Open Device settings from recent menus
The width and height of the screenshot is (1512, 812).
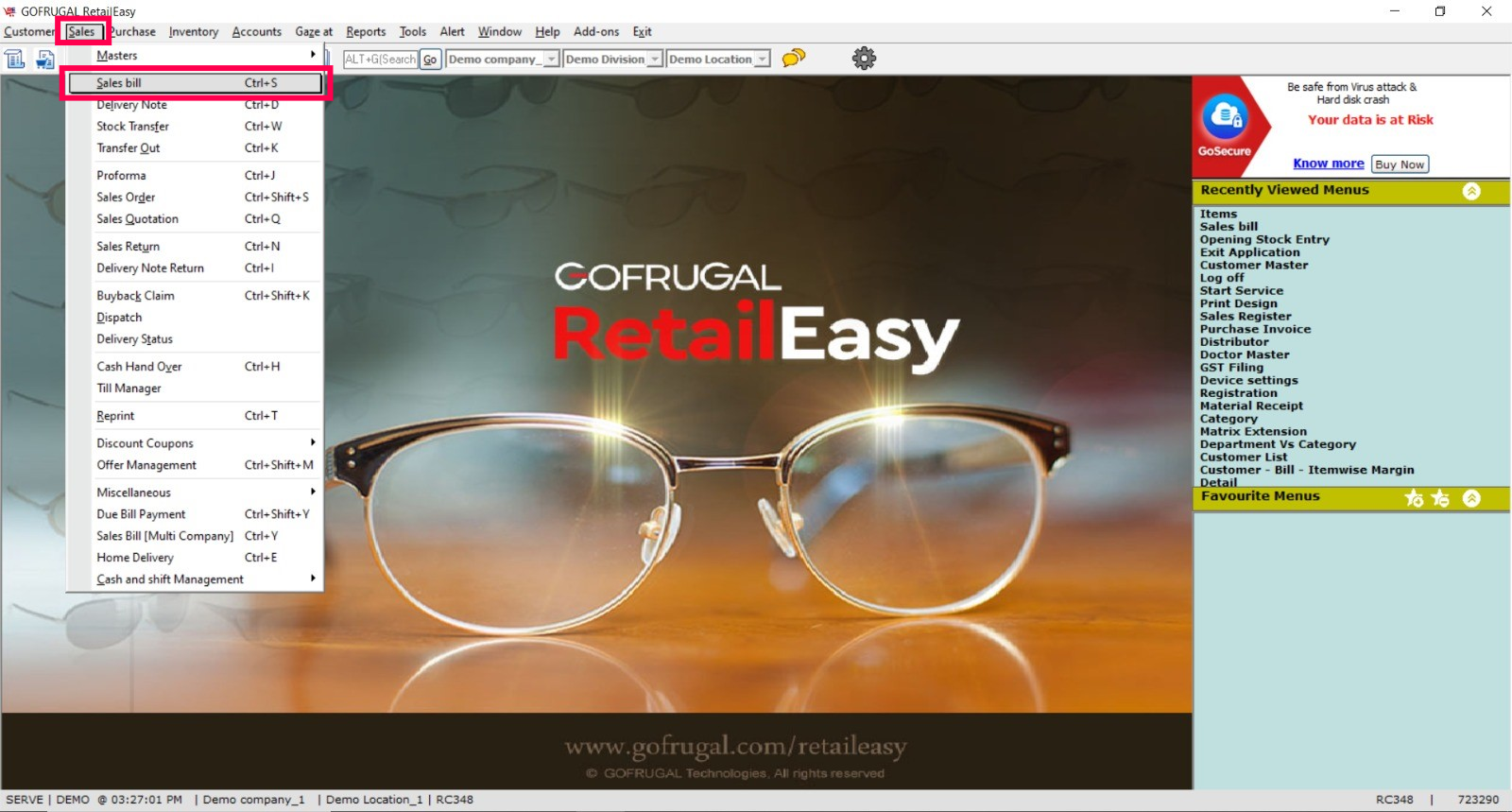1249,381
